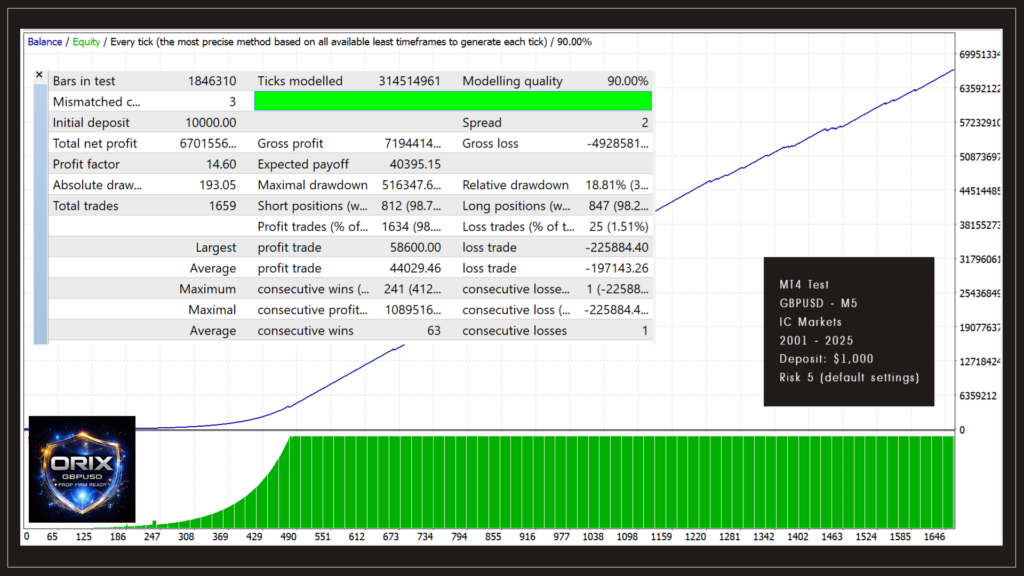
Task: Click the "Deposit: $1,000" line
Action: 826,359
